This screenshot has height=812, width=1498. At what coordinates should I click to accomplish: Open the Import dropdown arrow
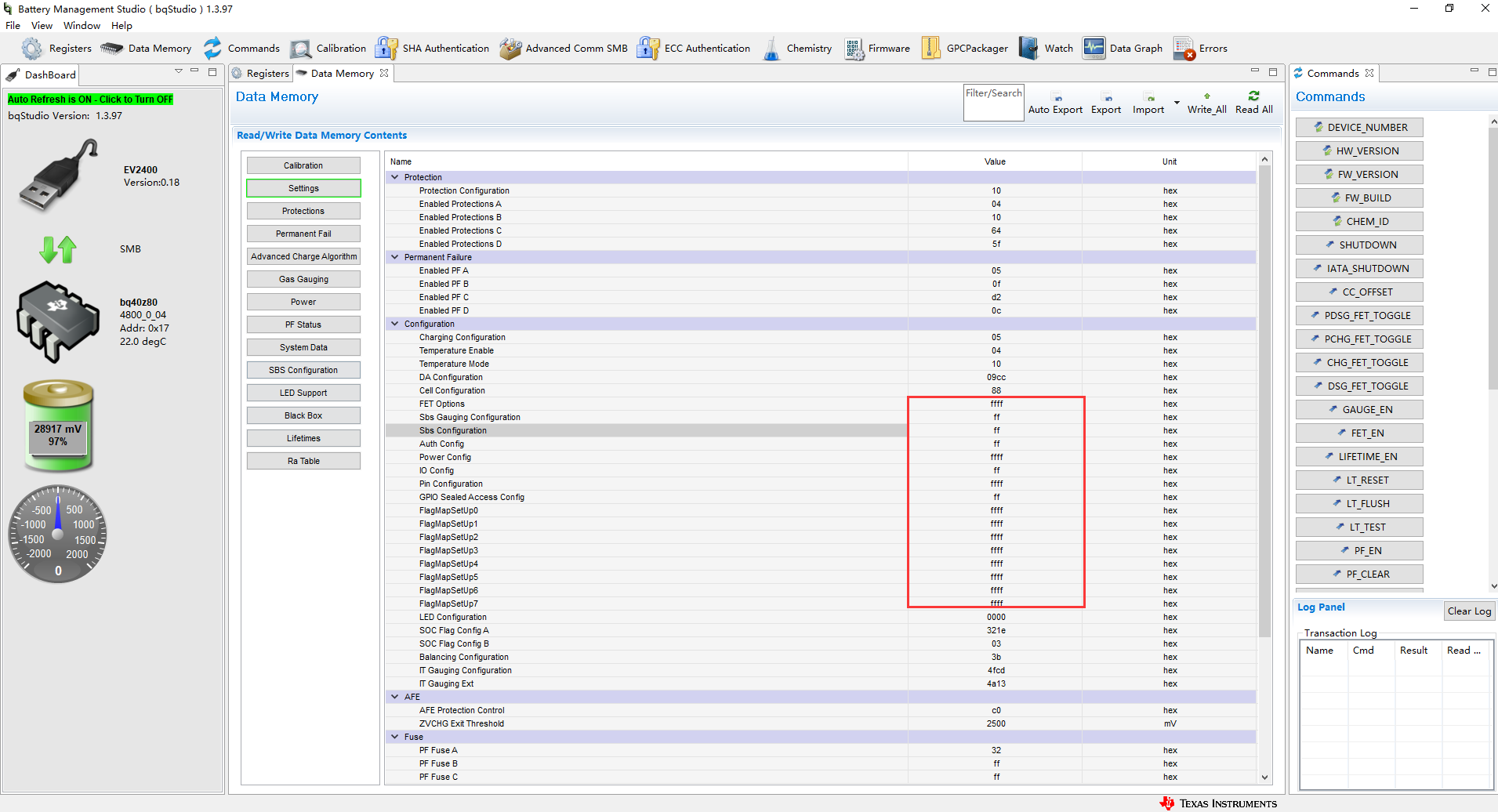[1177, 103]
